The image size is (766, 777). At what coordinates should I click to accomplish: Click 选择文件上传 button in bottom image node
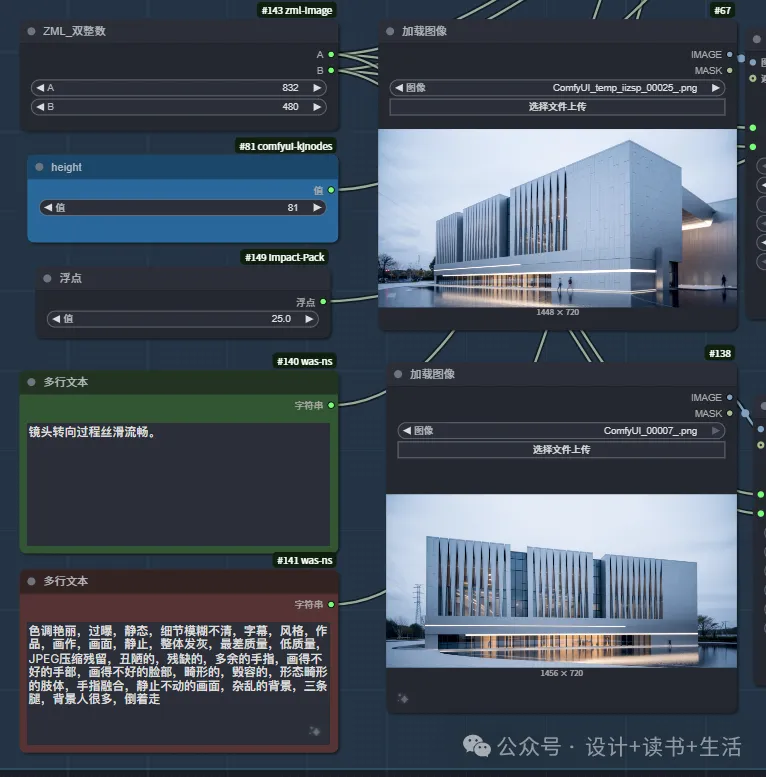561,450
